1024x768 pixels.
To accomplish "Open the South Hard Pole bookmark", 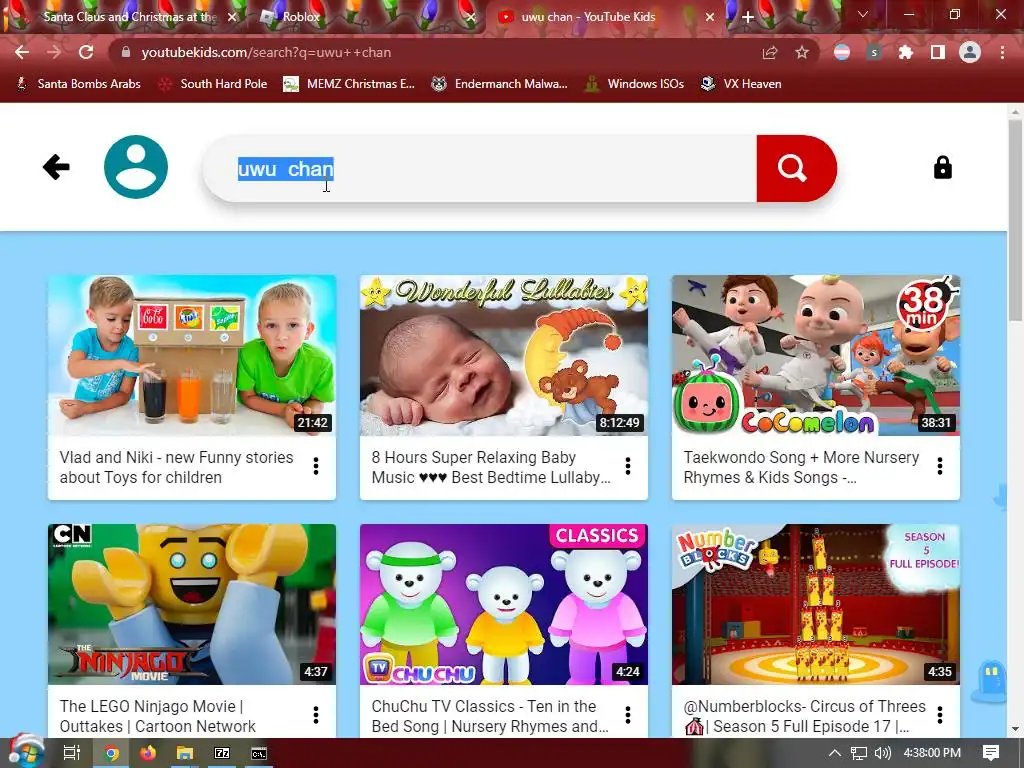I will [213, 84].
